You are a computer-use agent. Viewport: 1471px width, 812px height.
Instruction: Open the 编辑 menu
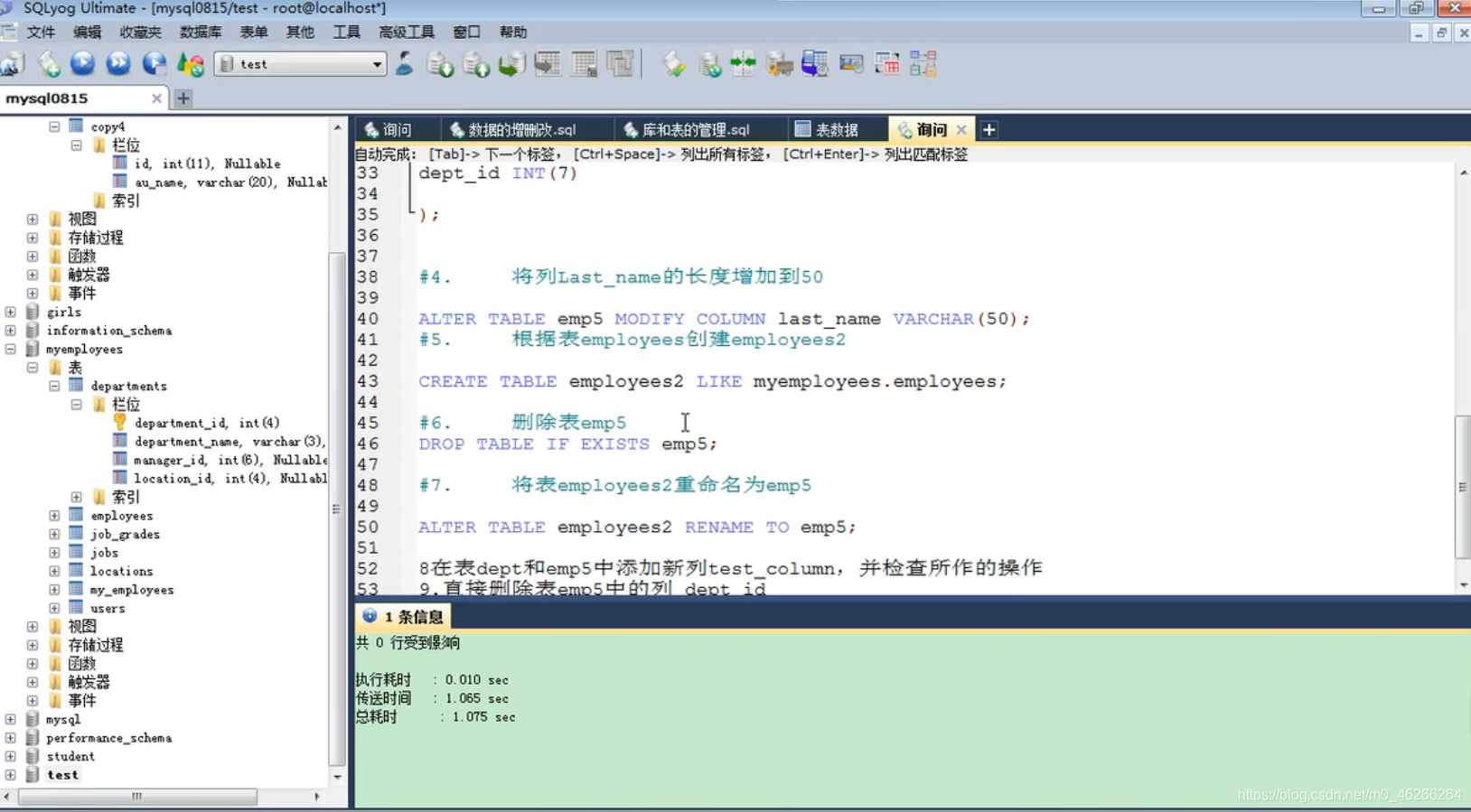coord(88,32)
